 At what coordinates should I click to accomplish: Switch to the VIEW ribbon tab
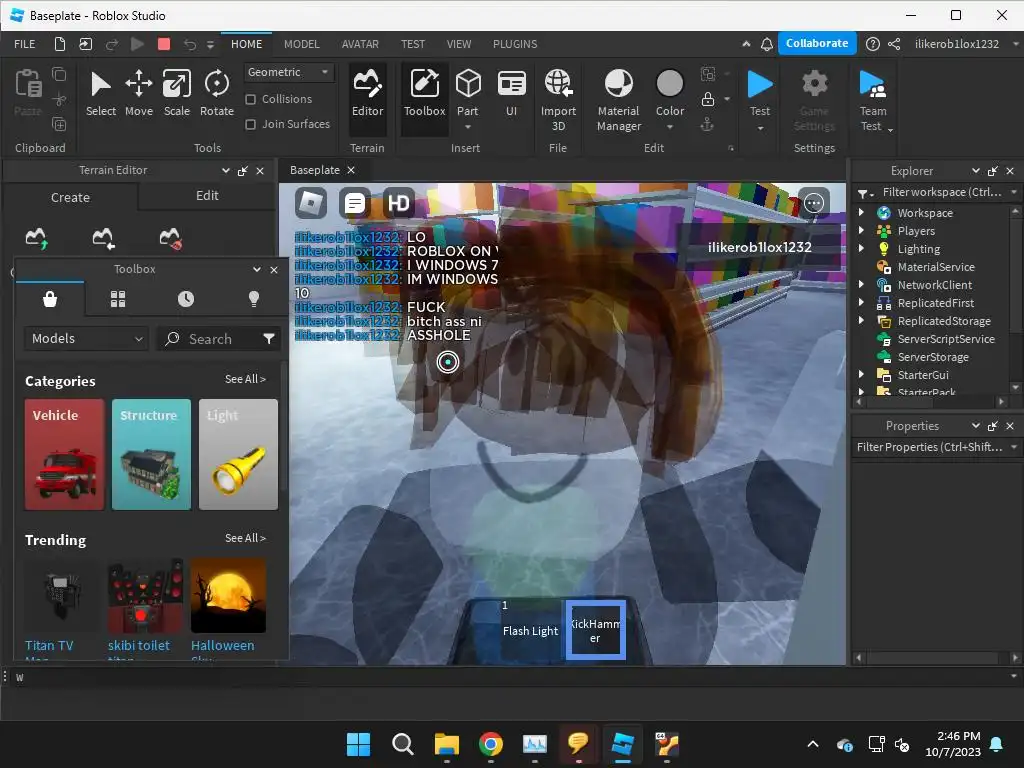[458, 44]
